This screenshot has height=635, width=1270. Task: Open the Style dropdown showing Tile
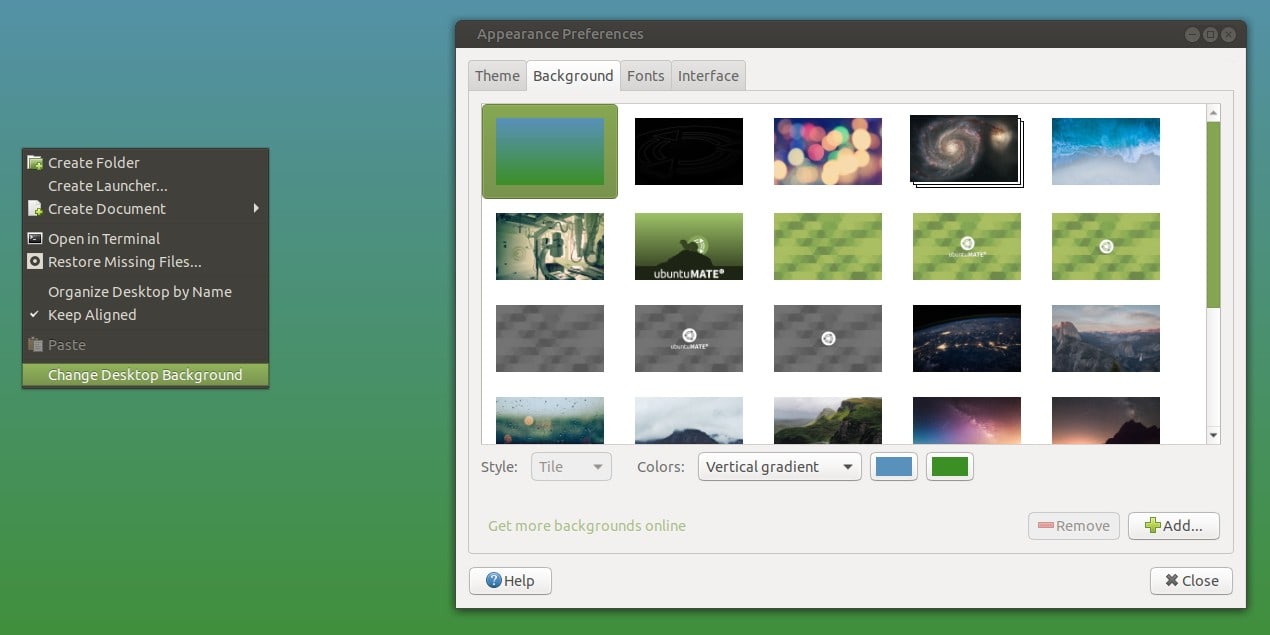571,467
